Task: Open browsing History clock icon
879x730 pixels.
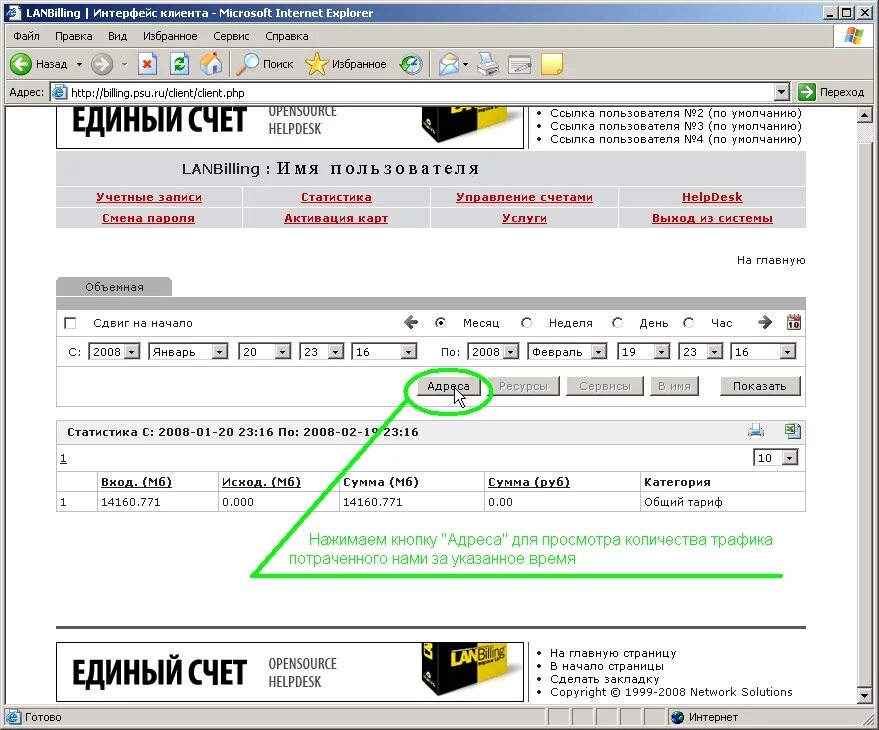Action: (411, 64)
